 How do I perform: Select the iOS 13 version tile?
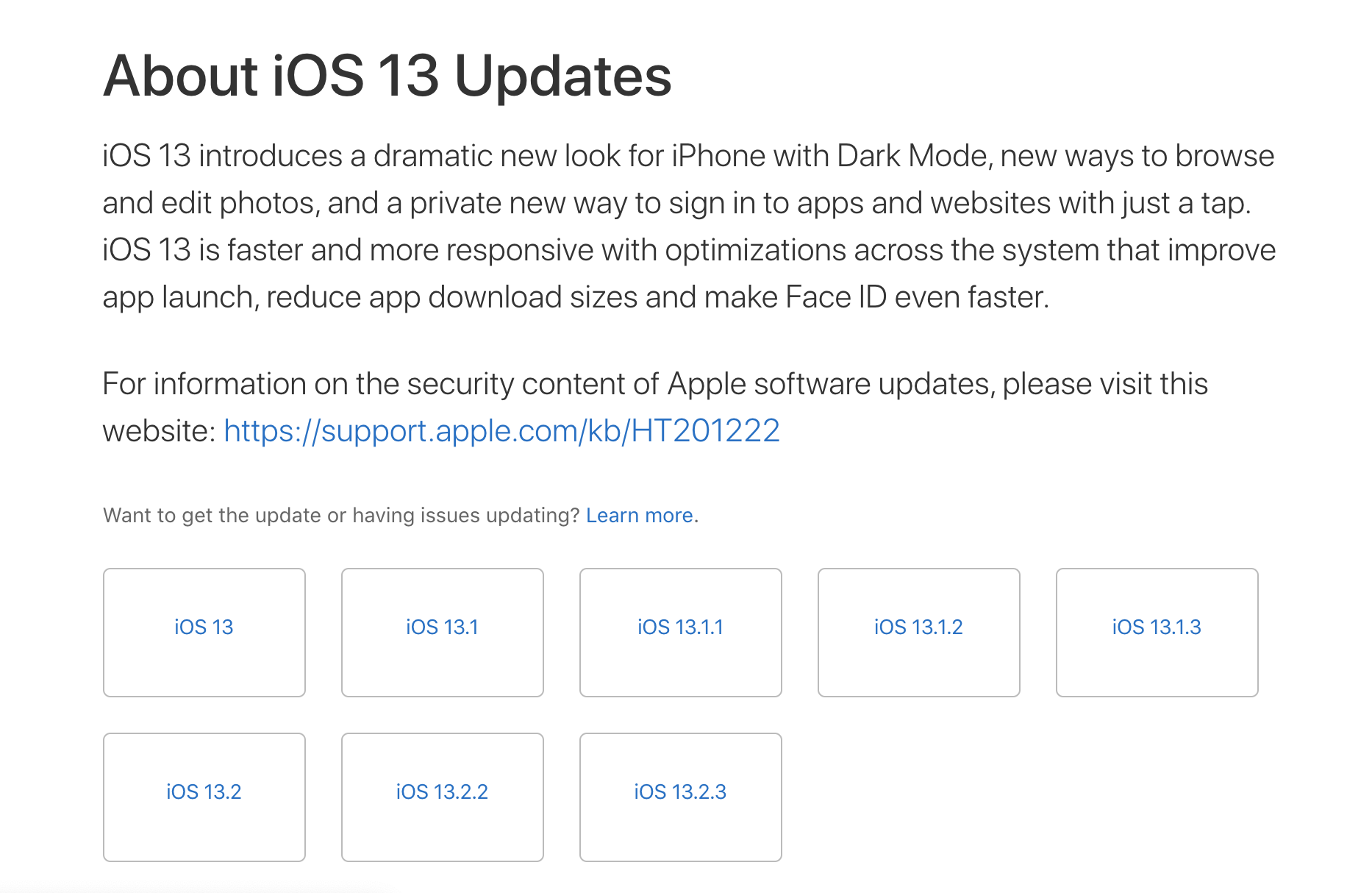(x=204, y=632)
